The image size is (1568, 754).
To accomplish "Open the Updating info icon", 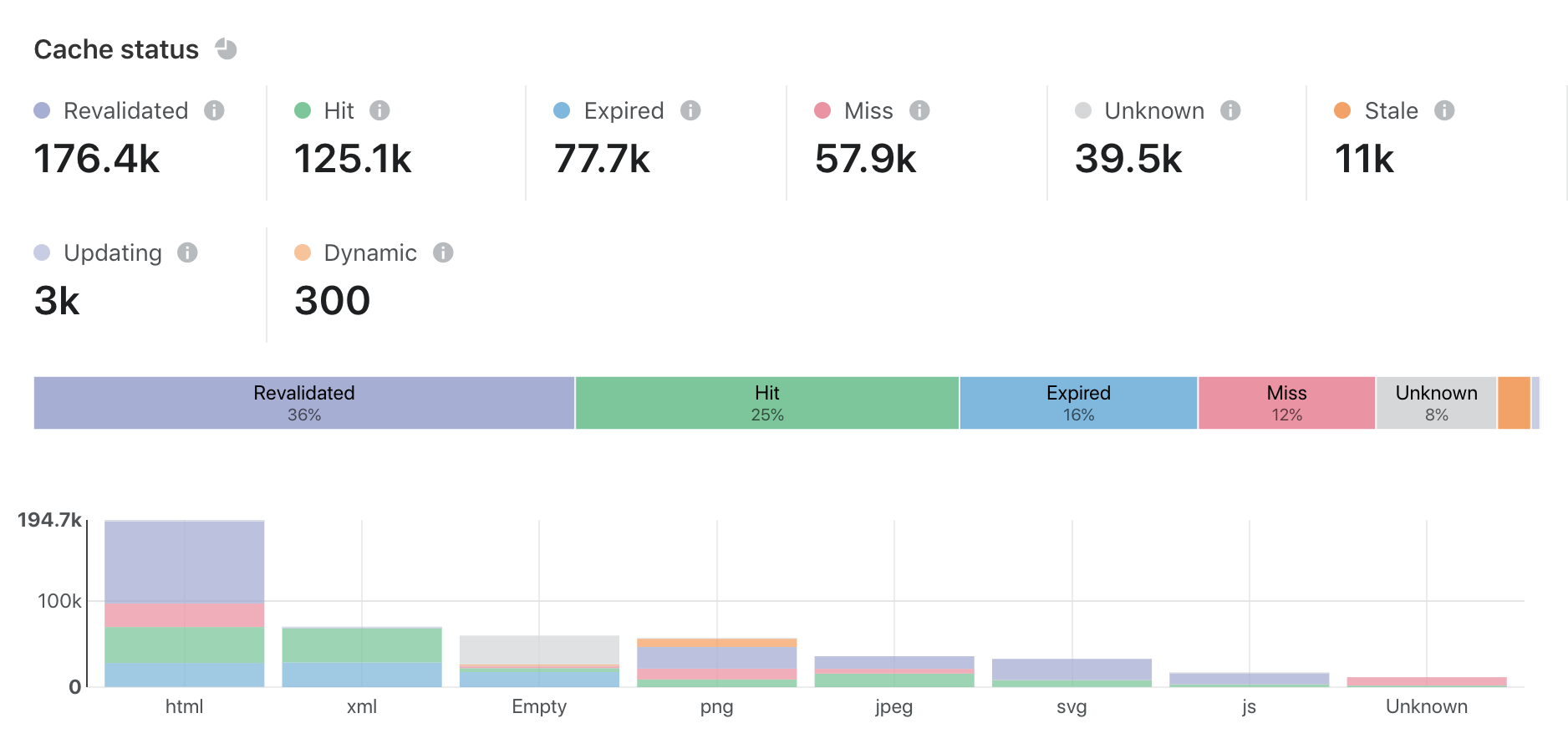I will point(187,252).
